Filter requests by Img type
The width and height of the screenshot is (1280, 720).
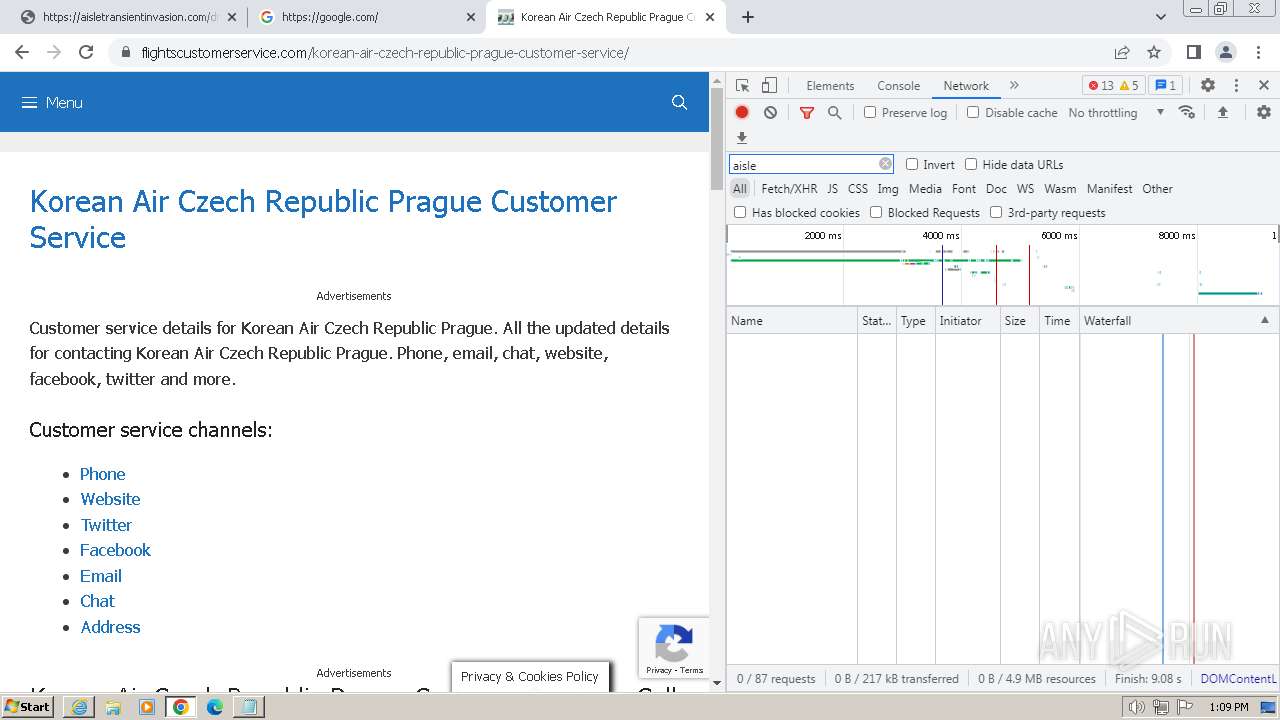point(888,188)
